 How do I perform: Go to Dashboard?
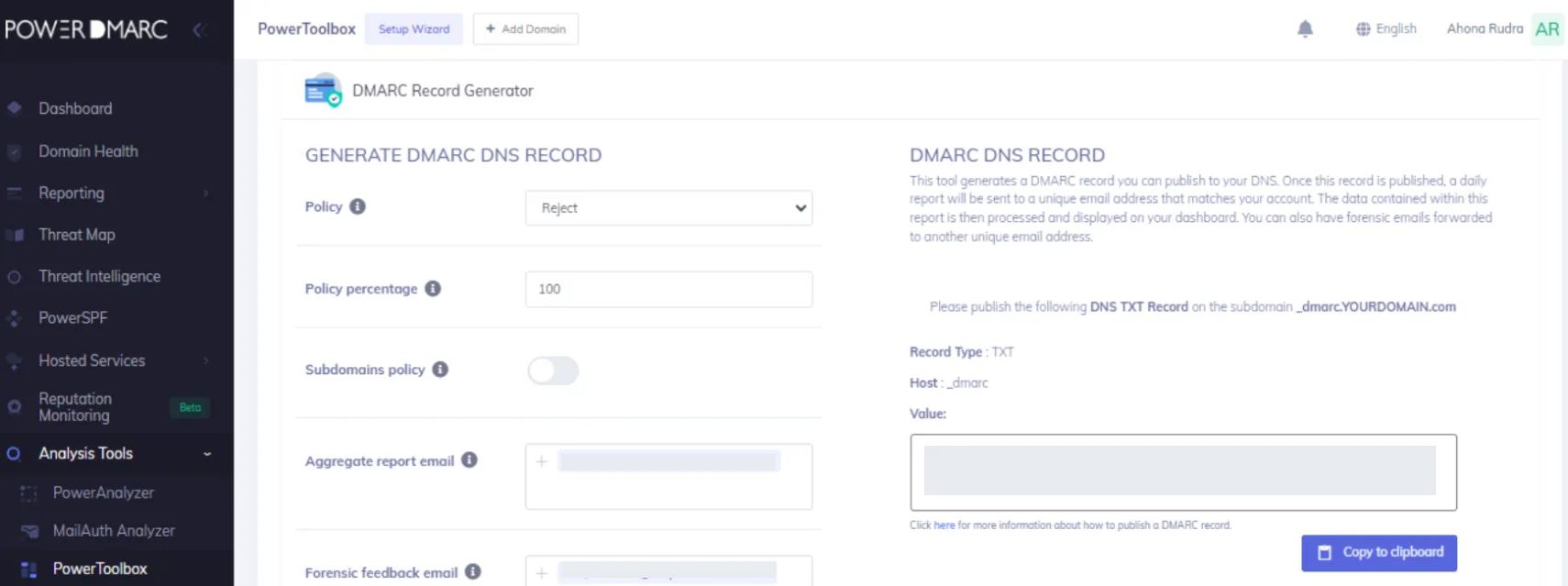pyautogui.click(x=75, y=108)
